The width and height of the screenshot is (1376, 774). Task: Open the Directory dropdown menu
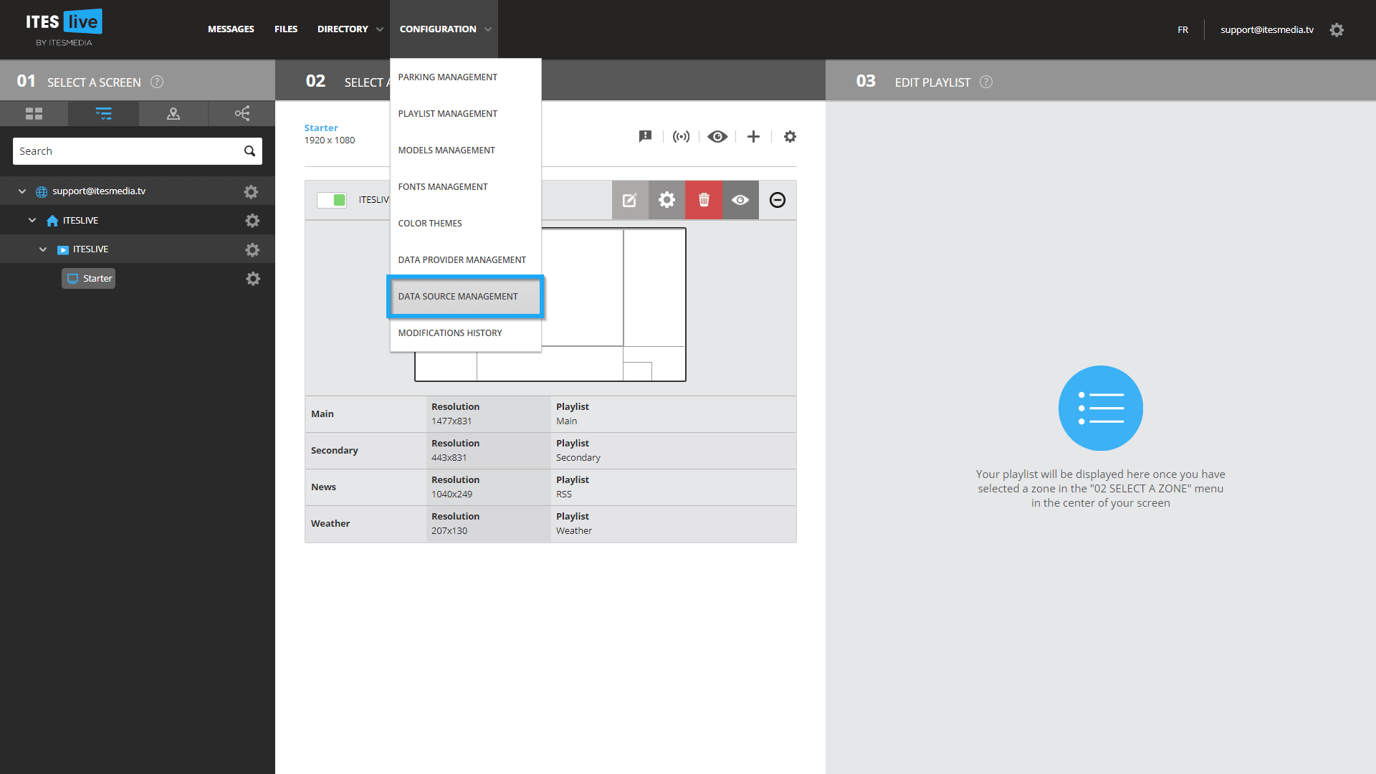[x=350, y=29]
